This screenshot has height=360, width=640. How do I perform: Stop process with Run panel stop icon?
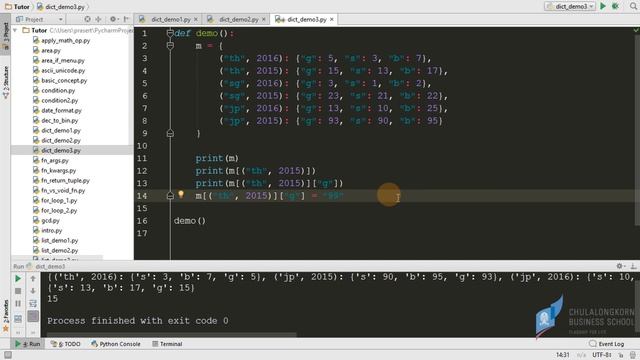[x=18, y=291]
